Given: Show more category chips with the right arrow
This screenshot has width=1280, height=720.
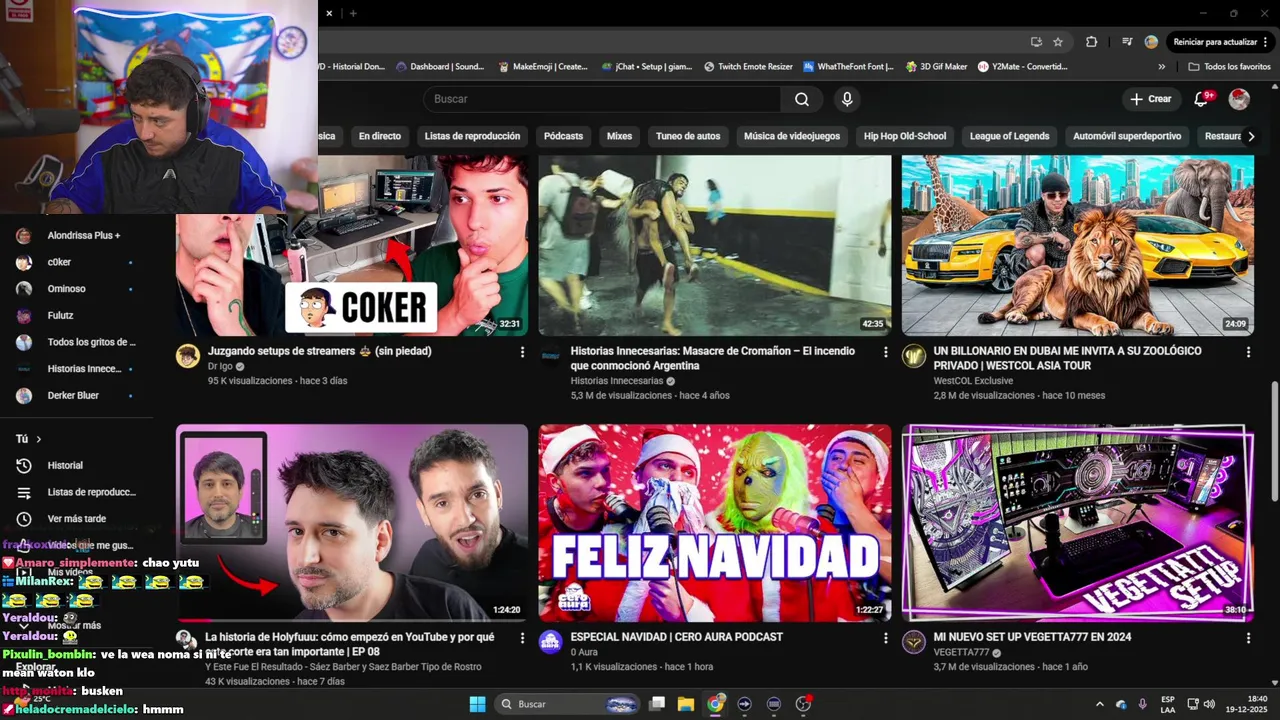Looking at the screenshot, I should tap(1251, 136).
